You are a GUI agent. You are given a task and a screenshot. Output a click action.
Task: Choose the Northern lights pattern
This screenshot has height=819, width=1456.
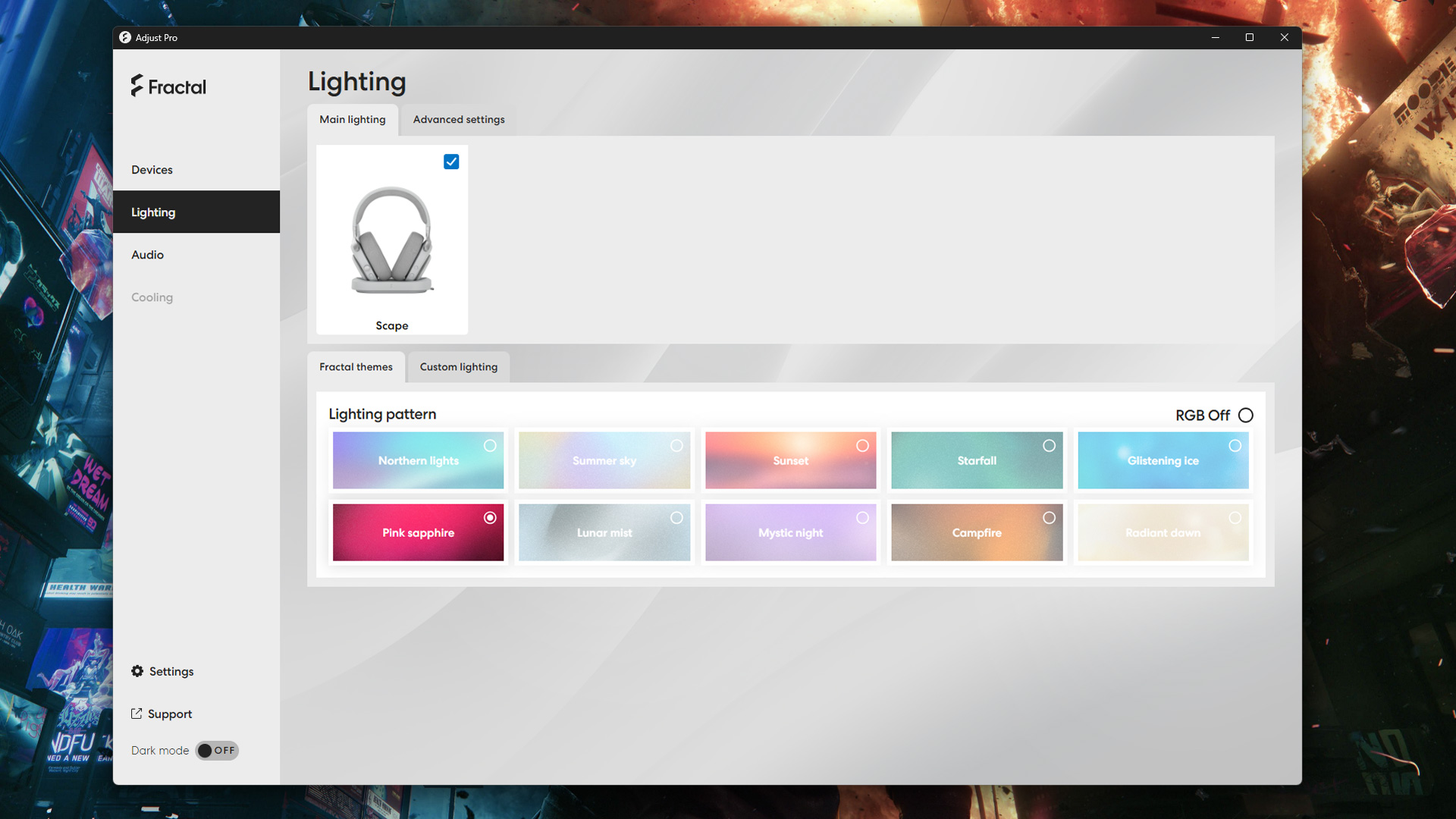pyautogui.click(x=418, y=460)
